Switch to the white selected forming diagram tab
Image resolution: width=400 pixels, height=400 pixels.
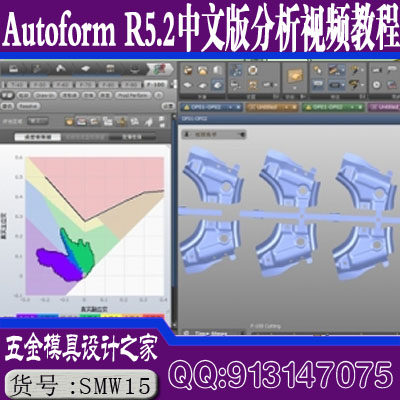click(x=37, y=137)
